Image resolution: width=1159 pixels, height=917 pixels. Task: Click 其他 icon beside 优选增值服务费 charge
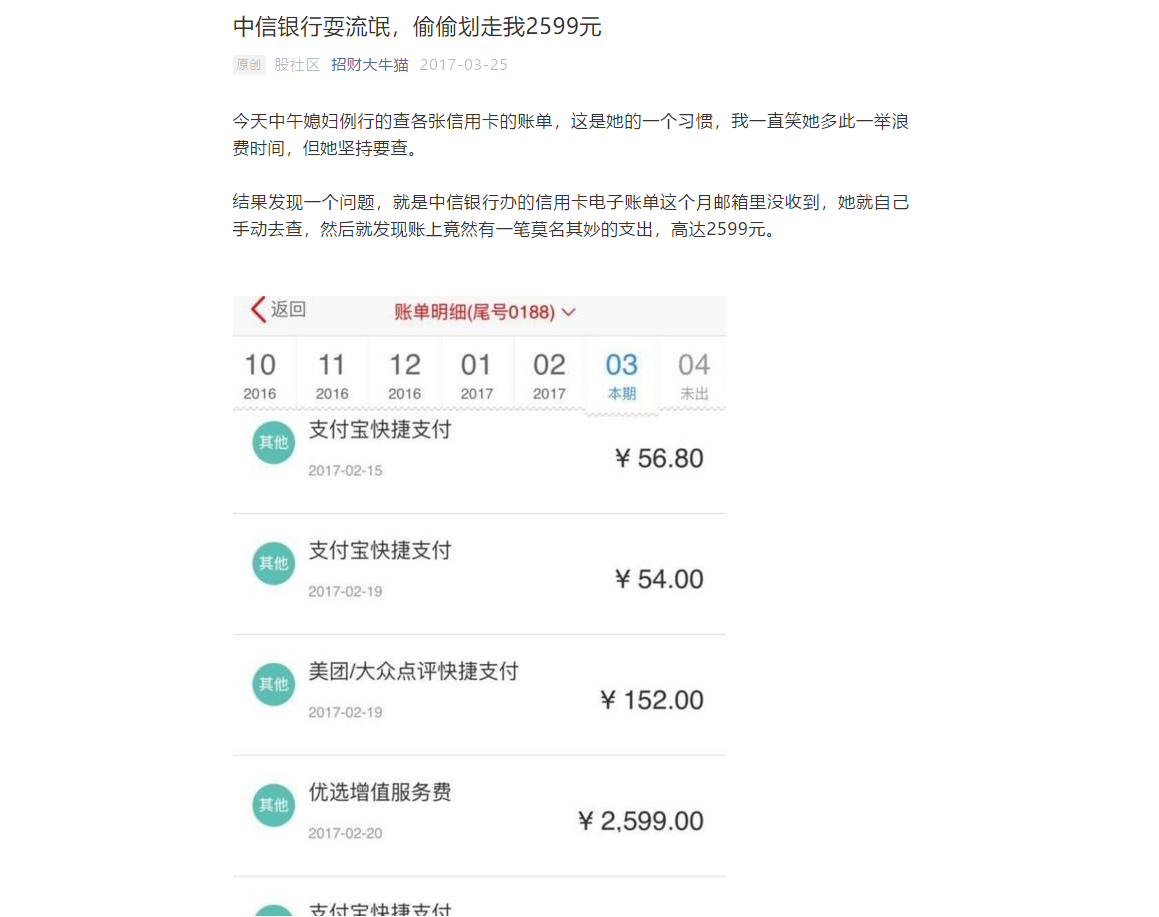pos(273,805)
